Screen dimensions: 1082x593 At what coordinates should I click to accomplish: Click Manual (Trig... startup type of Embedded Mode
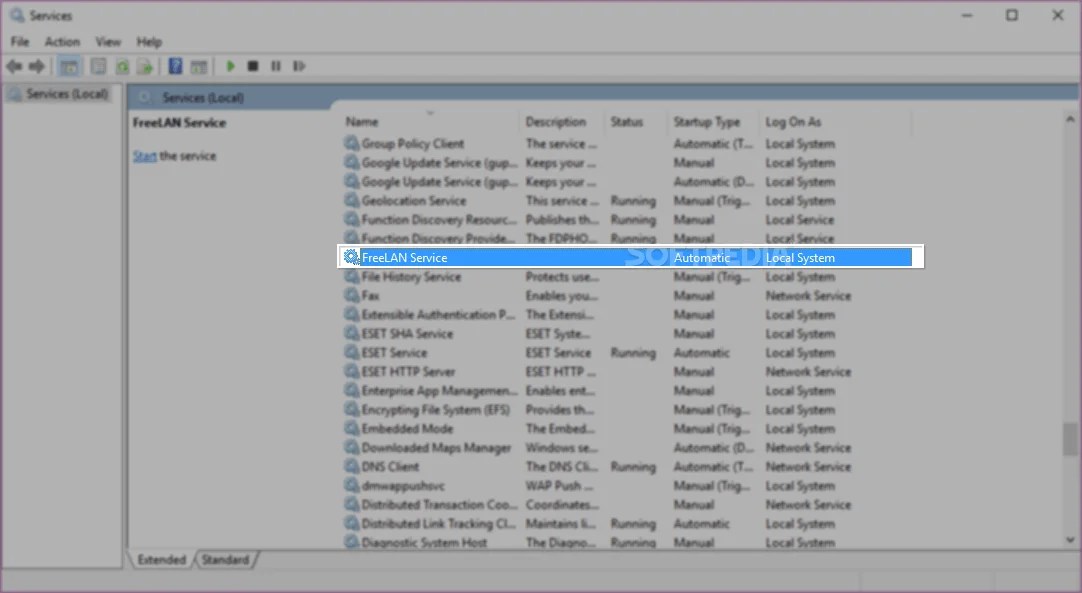711,429
